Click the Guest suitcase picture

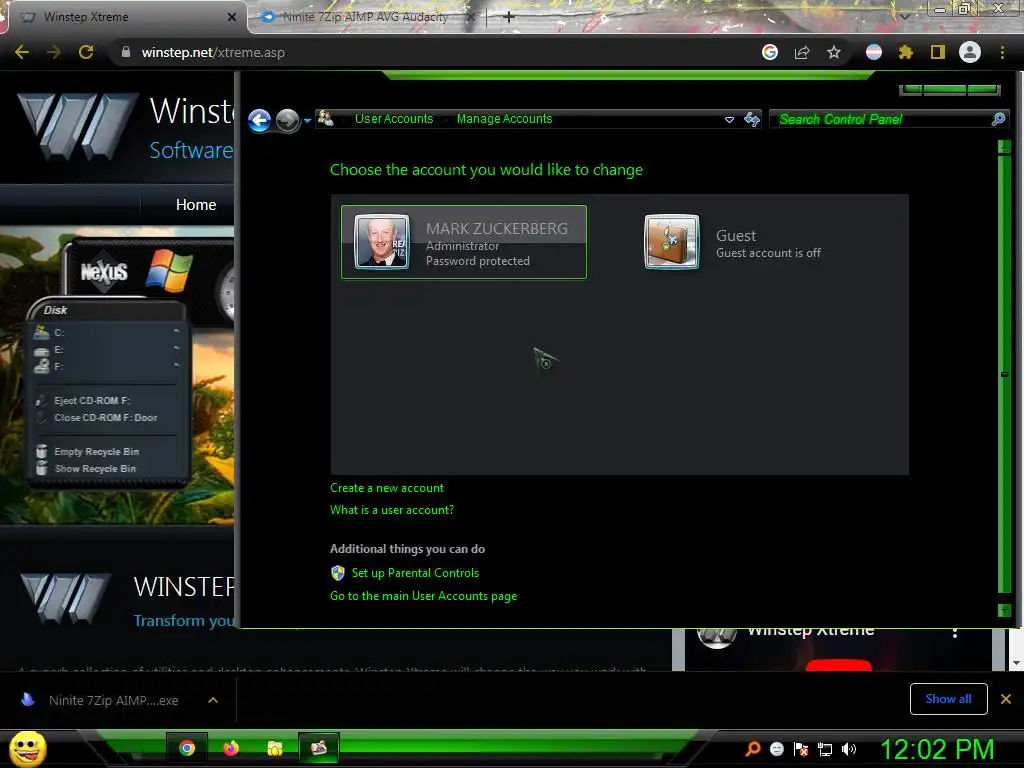click(672, 242)
